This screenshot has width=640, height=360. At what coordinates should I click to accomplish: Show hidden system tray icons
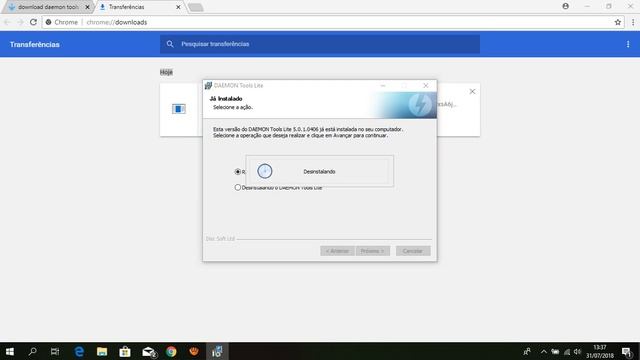point(543,351)
